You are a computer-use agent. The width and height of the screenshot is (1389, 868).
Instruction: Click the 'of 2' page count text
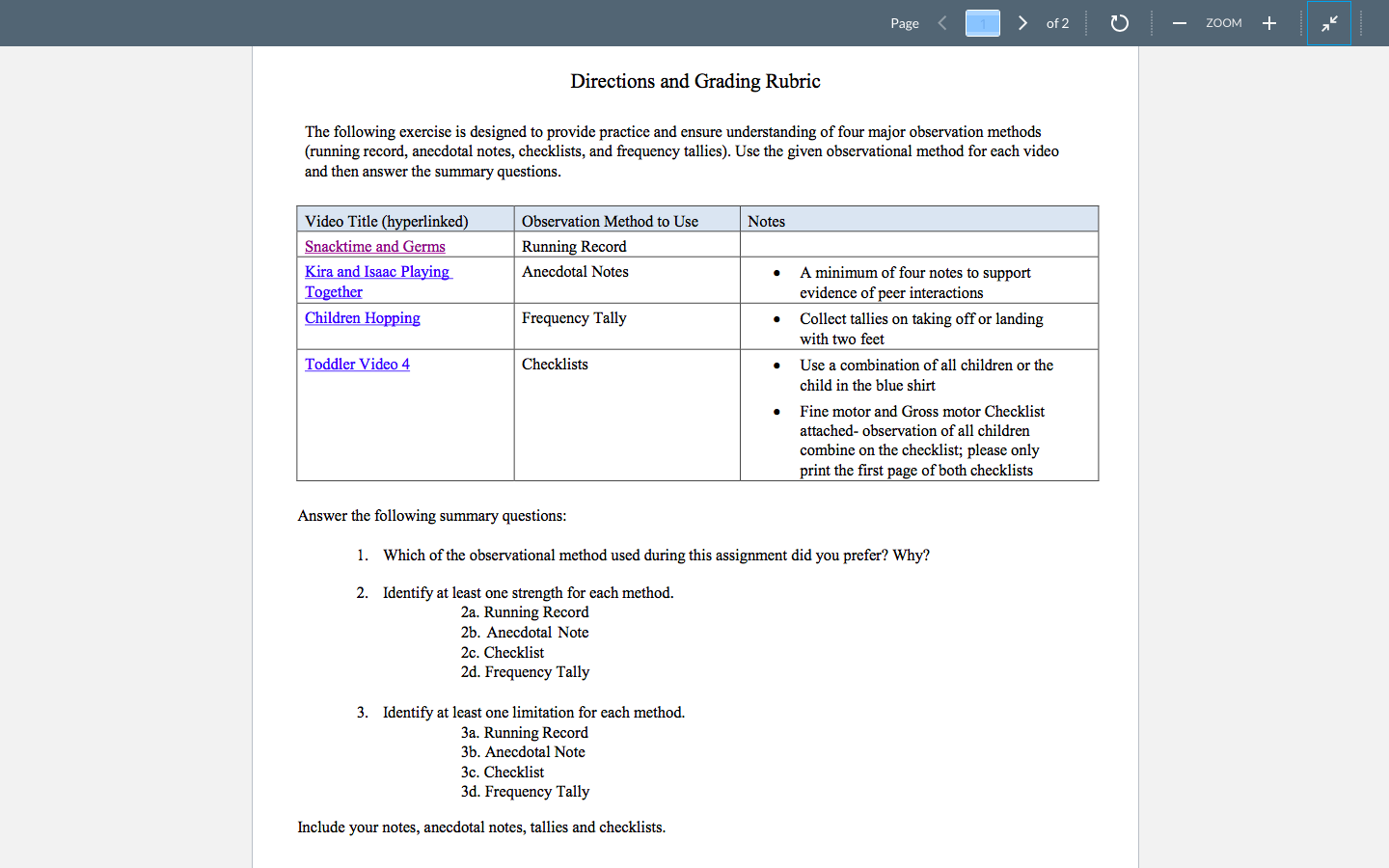point(1057,23)
